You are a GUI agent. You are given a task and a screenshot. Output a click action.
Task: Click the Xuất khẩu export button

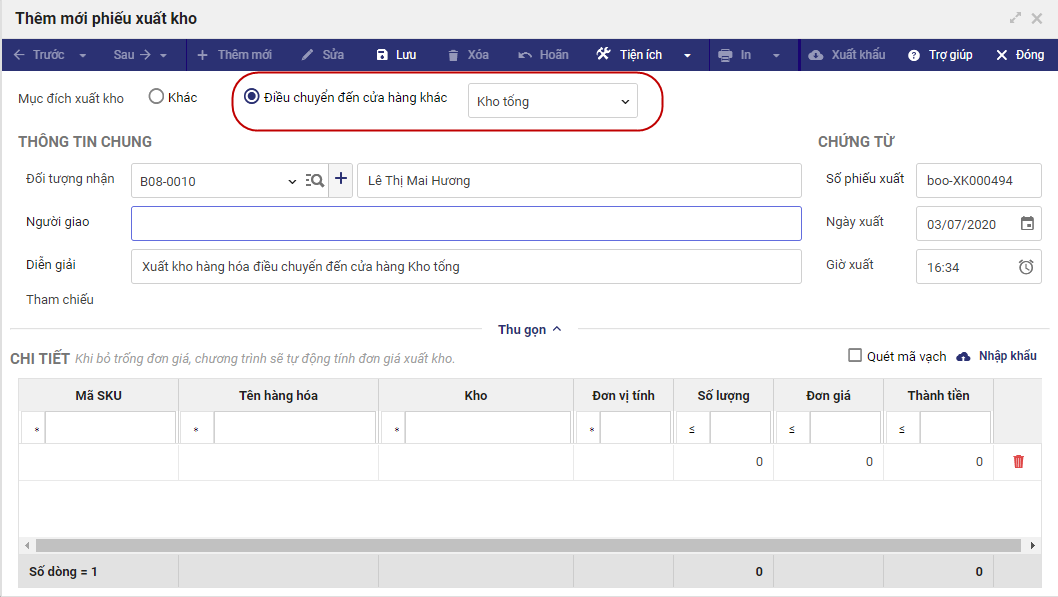tap(846, 55)
